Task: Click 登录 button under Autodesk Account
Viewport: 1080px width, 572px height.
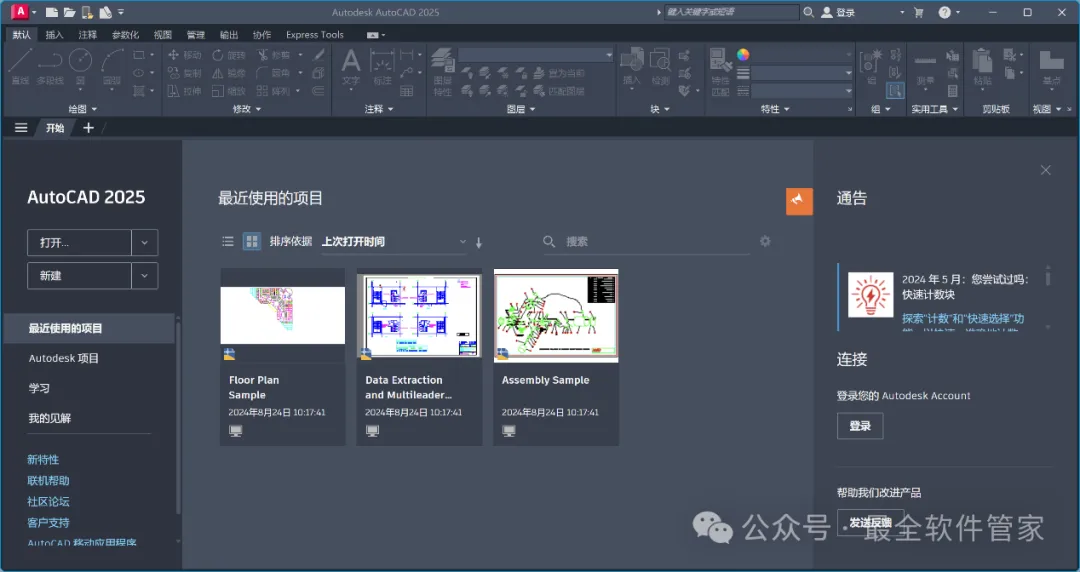Action: point(860,426)
